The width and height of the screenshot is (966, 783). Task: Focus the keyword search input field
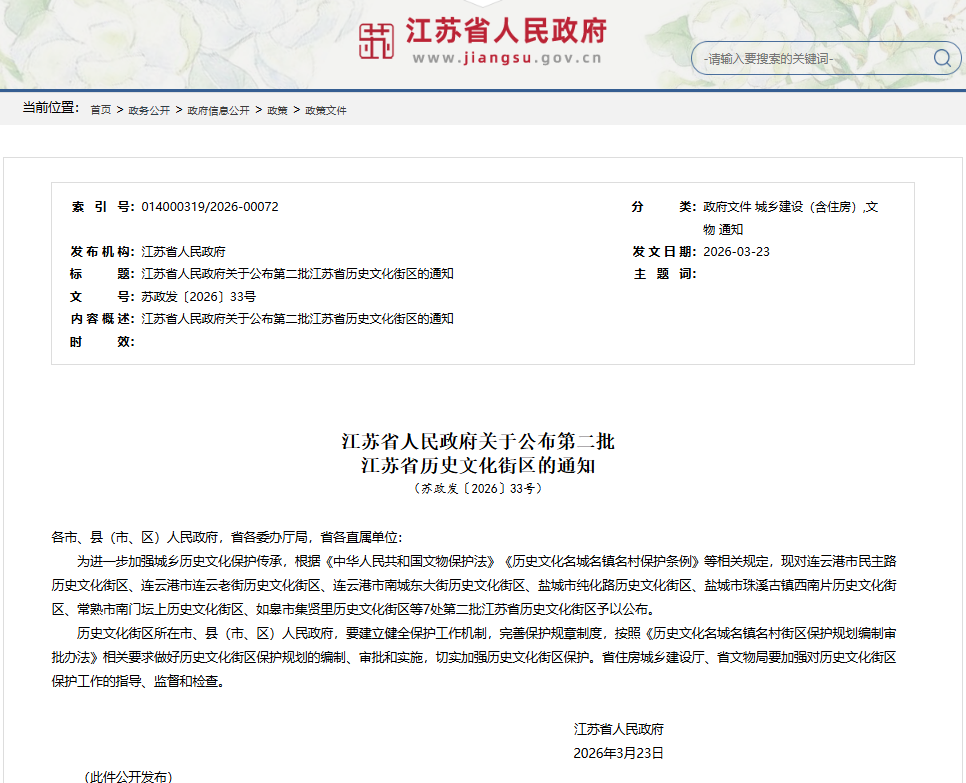coord(812,59)
